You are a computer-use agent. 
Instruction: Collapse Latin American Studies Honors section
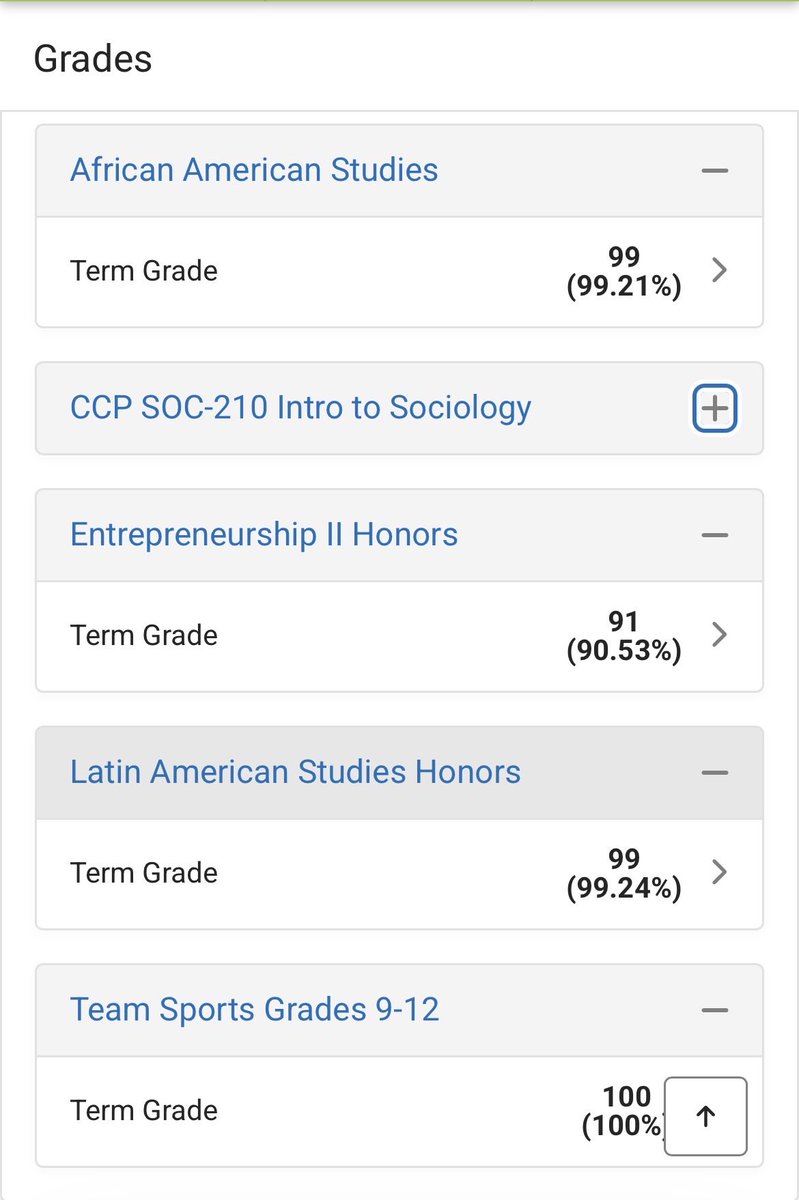714,773
